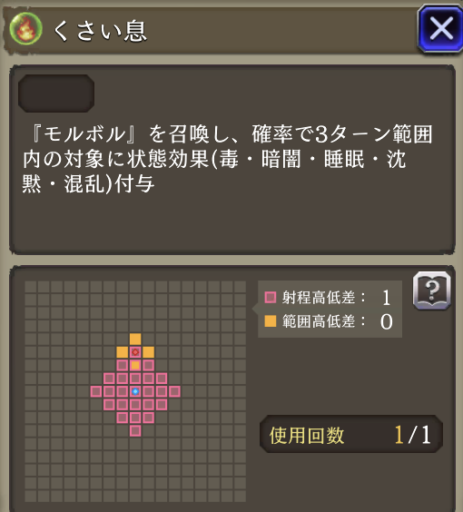Click the くさい息 title text
The image size is (463, 512).
pyautogui.click(x=100, y=31)
